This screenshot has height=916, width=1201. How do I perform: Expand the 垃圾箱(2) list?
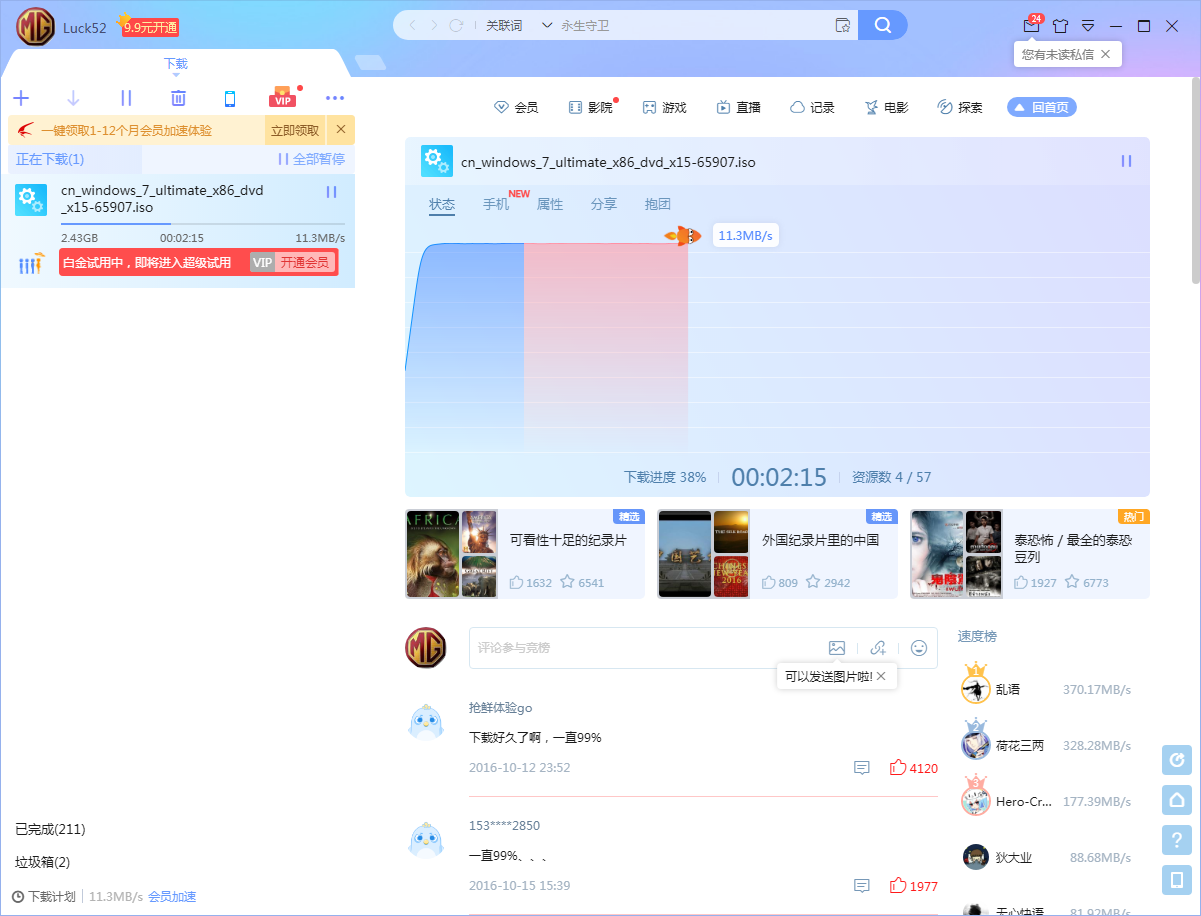43,862
